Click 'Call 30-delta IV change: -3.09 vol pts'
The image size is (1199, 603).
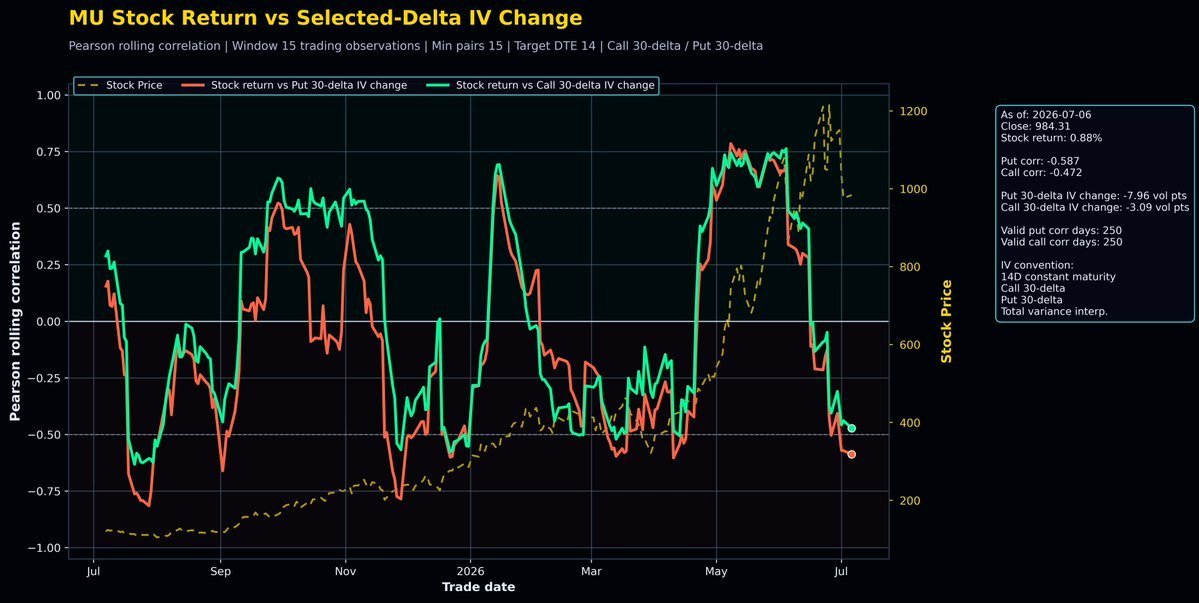1095,207
